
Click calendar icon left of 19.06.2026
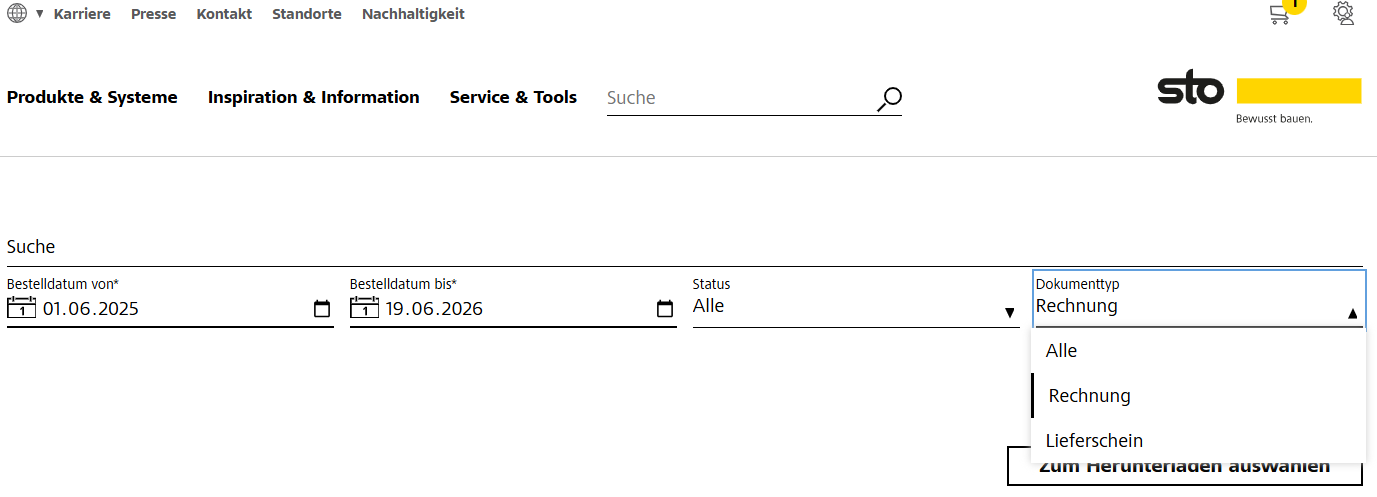tap(364, 308)
